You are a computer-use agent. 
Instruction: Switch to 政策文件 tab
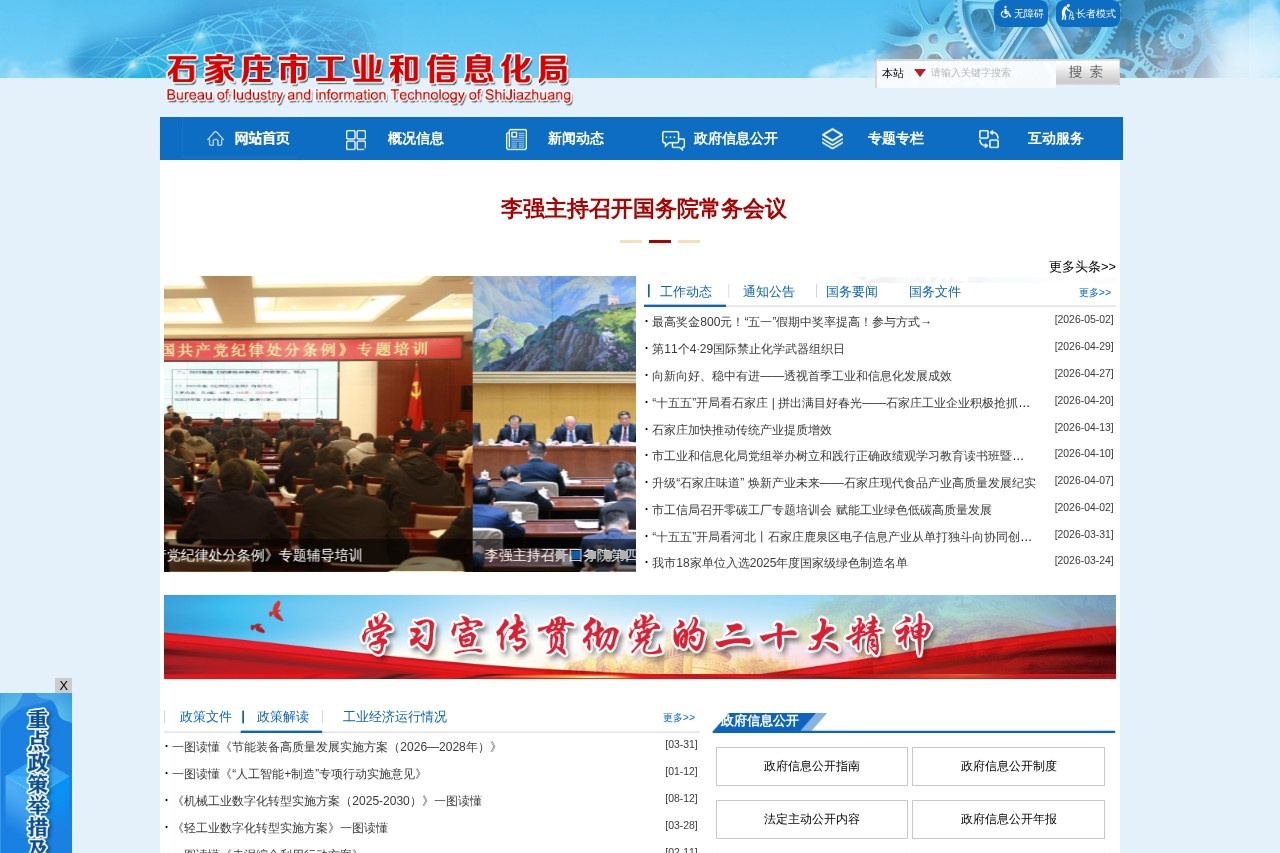click(206, 717)
